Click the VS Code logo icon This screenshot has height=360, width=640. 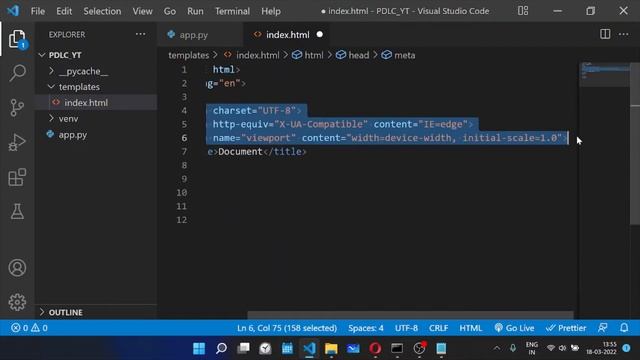pyautogui.click(x=13, y=11)
